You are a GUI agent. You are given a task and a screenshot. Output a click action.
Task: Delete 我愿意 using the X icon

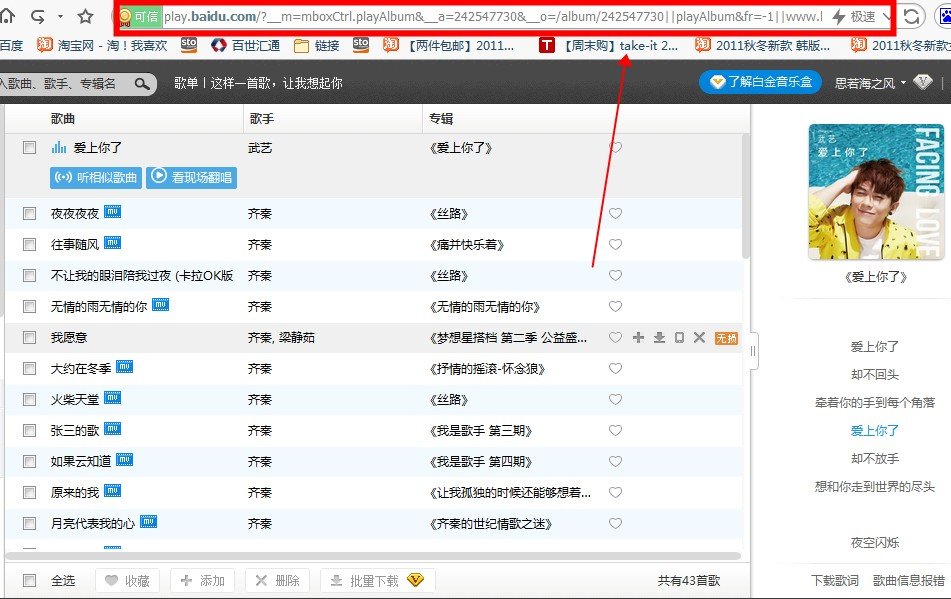click(699, 339)
